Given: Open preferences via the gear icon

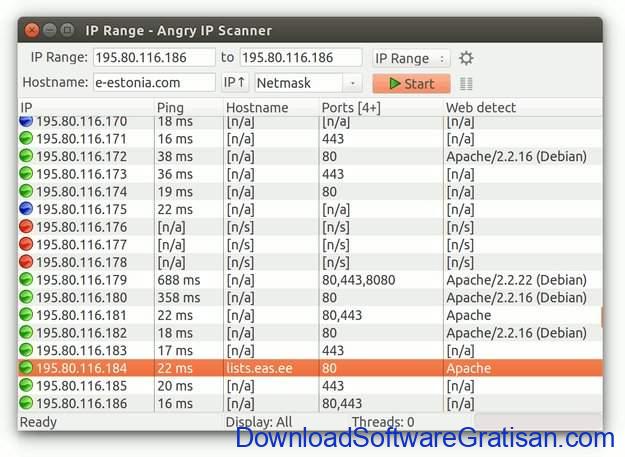Looking at the screenshot, I should point(466,58).
